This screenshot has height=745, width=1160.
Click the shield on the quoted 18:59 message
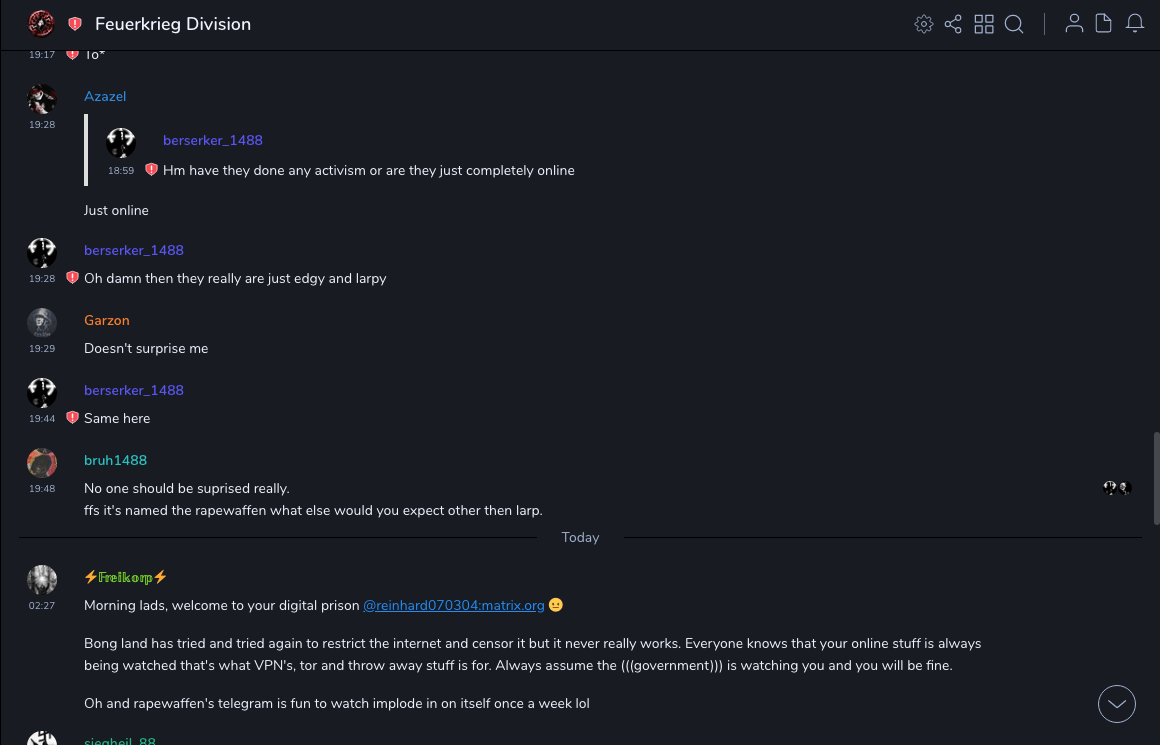click(151, 170)
